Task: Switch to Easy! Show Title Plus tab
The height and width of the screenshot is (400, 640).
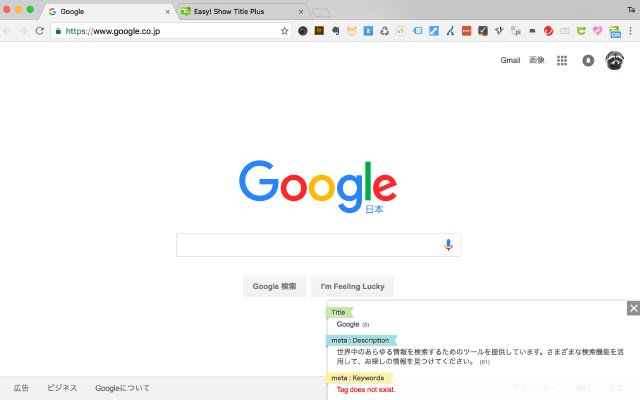Action: (242, 11)
